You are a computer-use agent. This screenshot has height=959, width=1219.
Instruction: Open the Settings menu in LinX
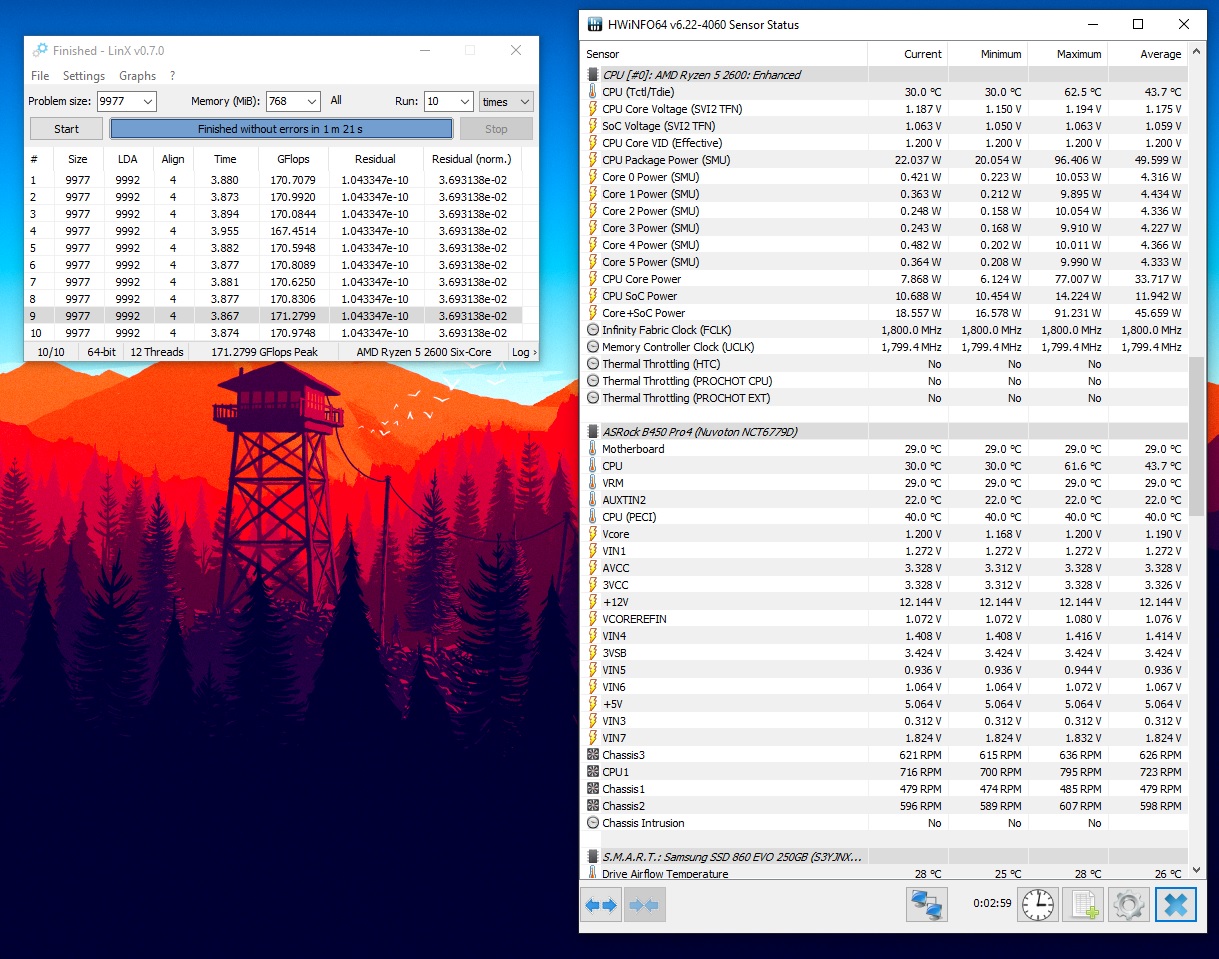click(x=84, y=76)
